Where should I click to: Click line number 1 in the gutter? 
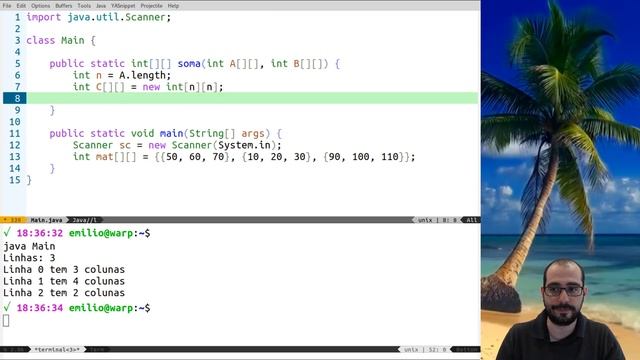pyautogui.click(x=18, y=17)
